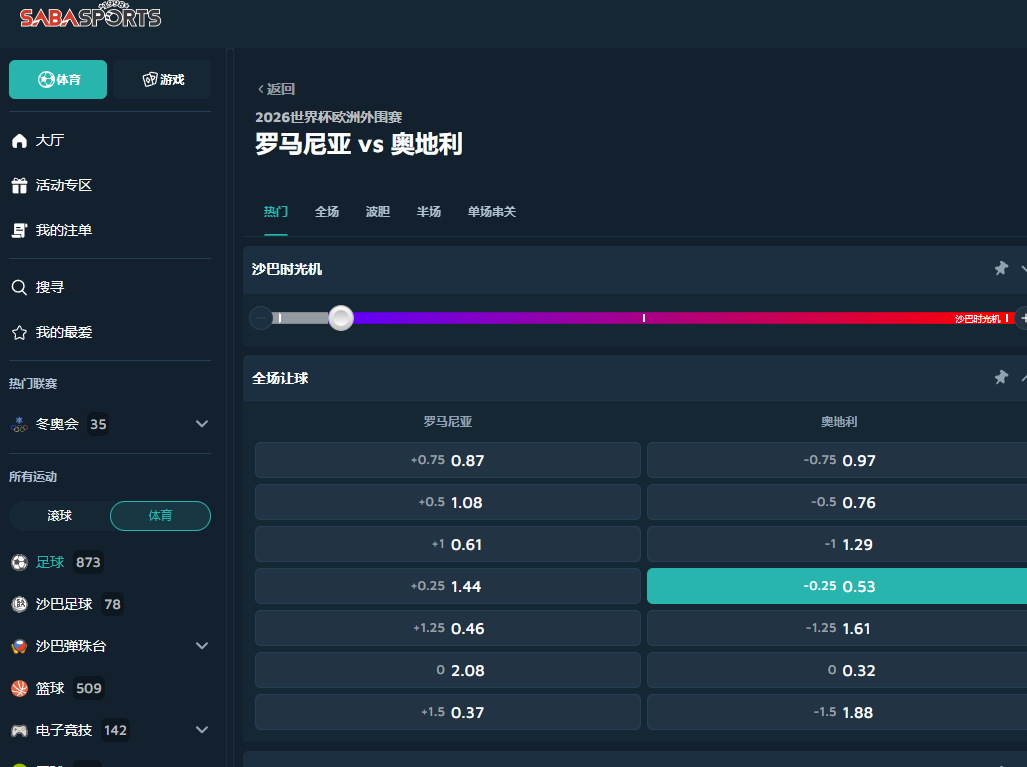
Task: Click the SABA Sports logo
Action: pyautogui.click(x=90, y=17)
